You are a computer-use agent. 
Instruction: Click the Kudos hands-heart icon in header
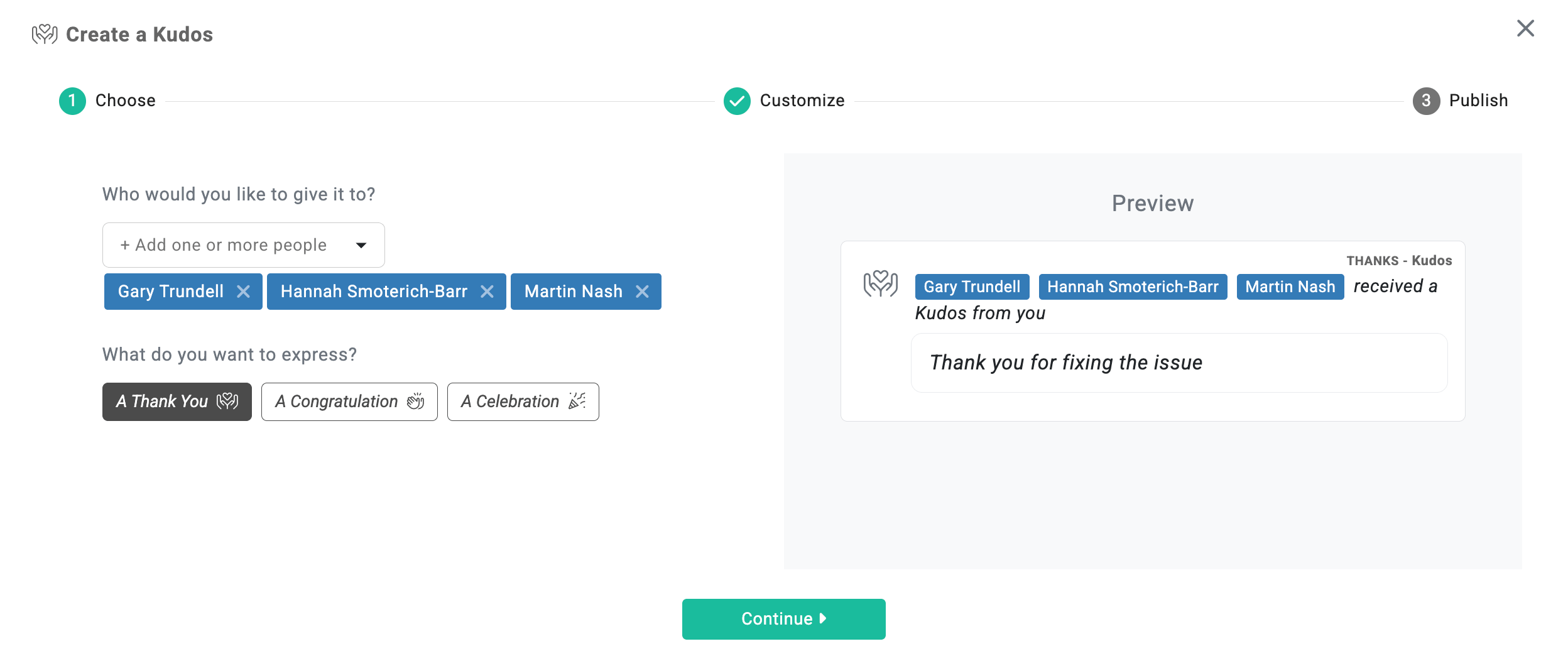[45, 34]
